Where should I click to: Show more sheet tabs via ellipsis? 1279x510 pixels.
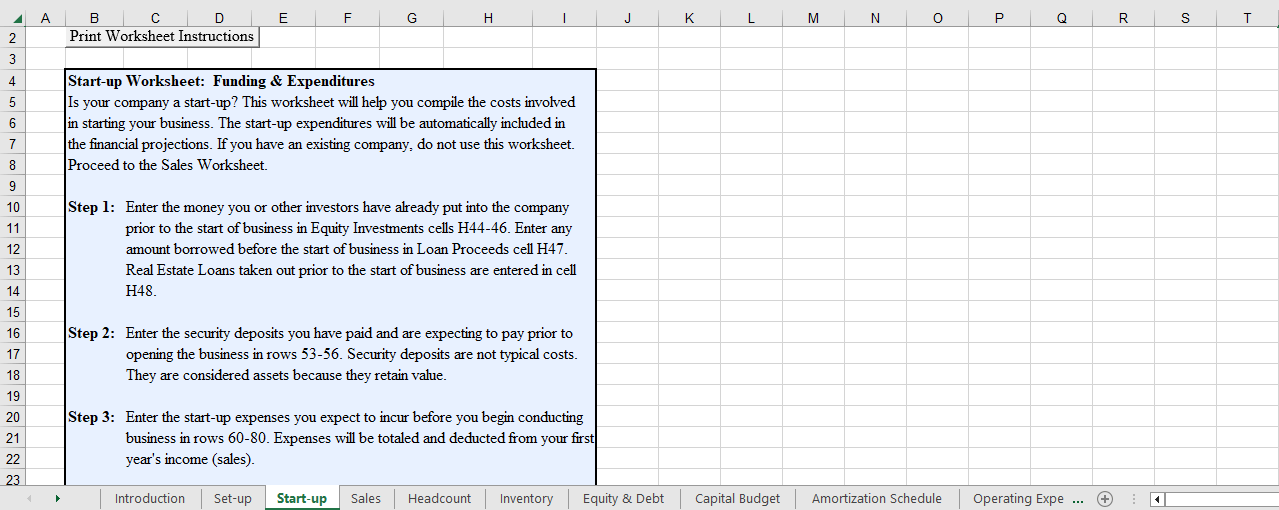pyautogui.click(x=1077, y=499)
